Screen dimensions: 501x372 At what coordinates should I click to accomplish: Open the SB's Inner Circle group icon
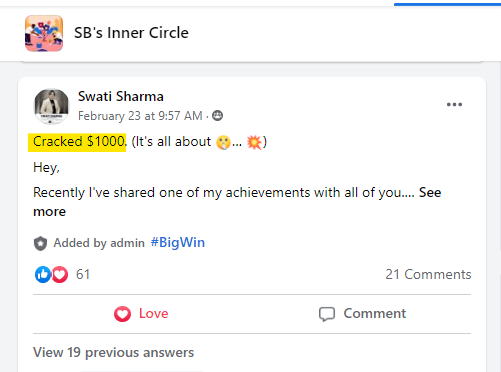44,33
